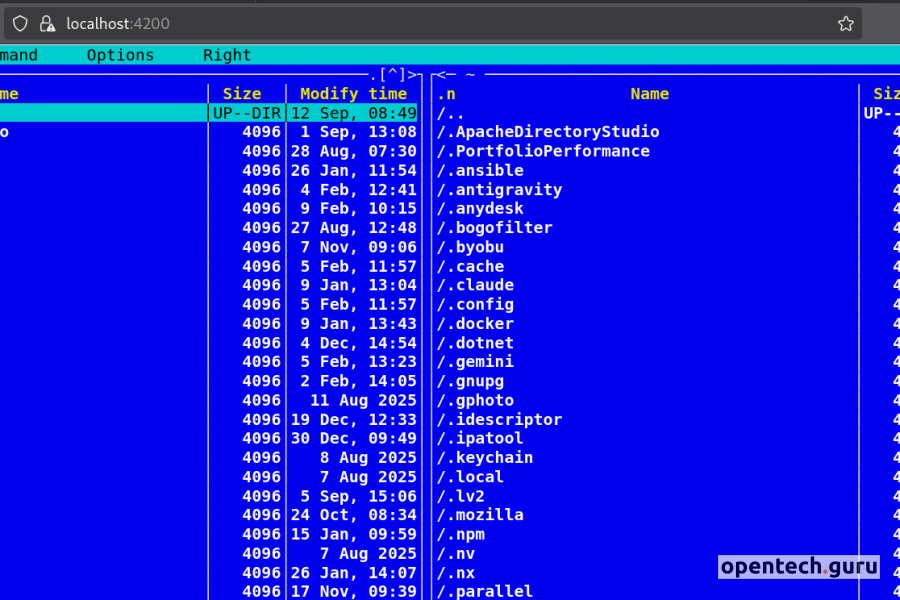
Task: Select the /.. parent directory entry
Action: (451, 113)
